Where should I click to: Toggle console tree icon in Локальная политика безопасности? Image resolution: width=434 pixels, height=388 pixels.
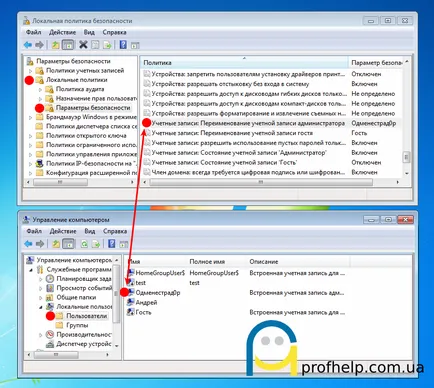tap(68, 45)
